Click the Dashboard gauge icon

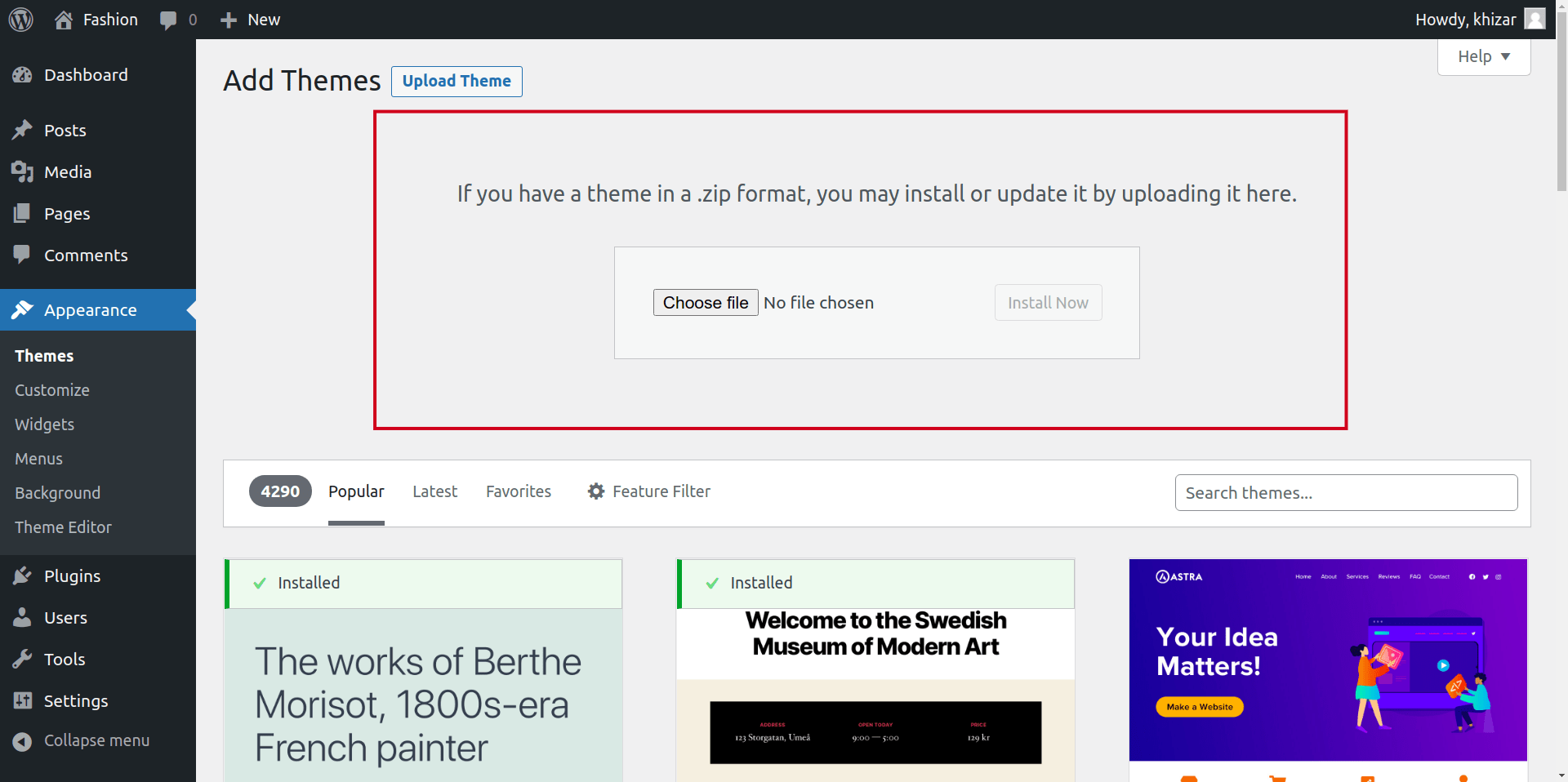pyautogui.click(x=22, y=75)
